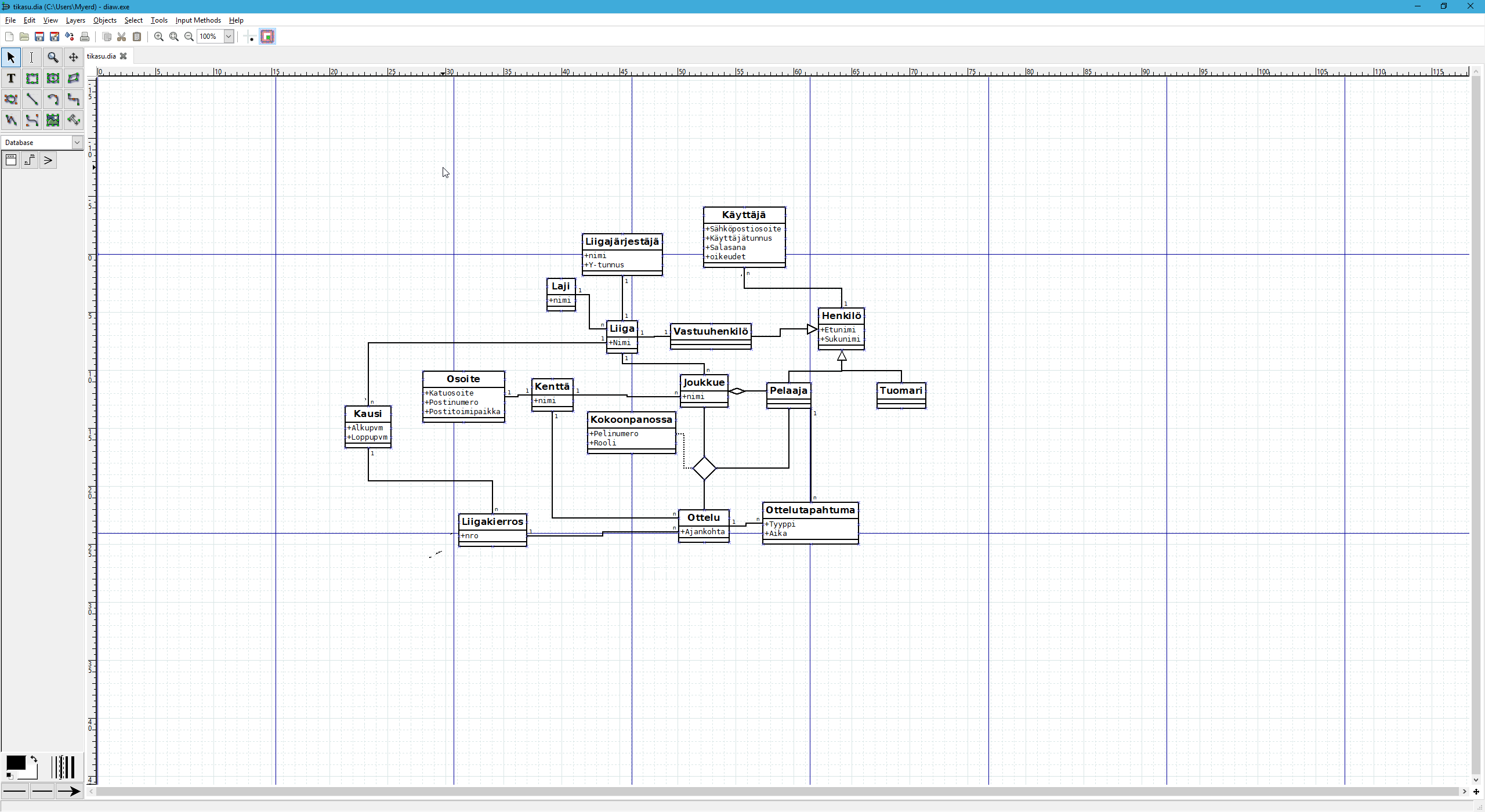Close the tikasu.dia tab

pos(123,56)
